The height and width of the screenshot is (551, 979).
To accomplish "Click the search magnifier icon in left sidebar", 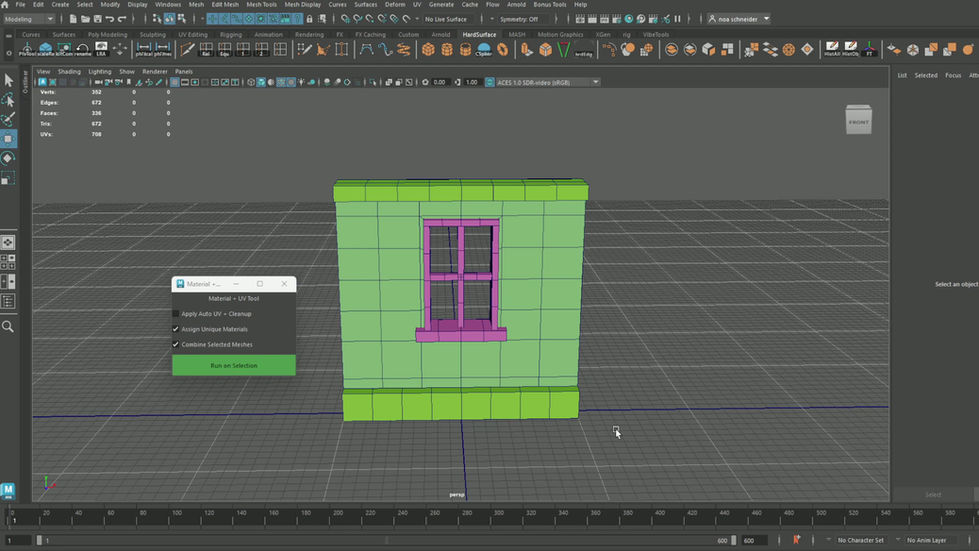I will [x=8, y=326].
